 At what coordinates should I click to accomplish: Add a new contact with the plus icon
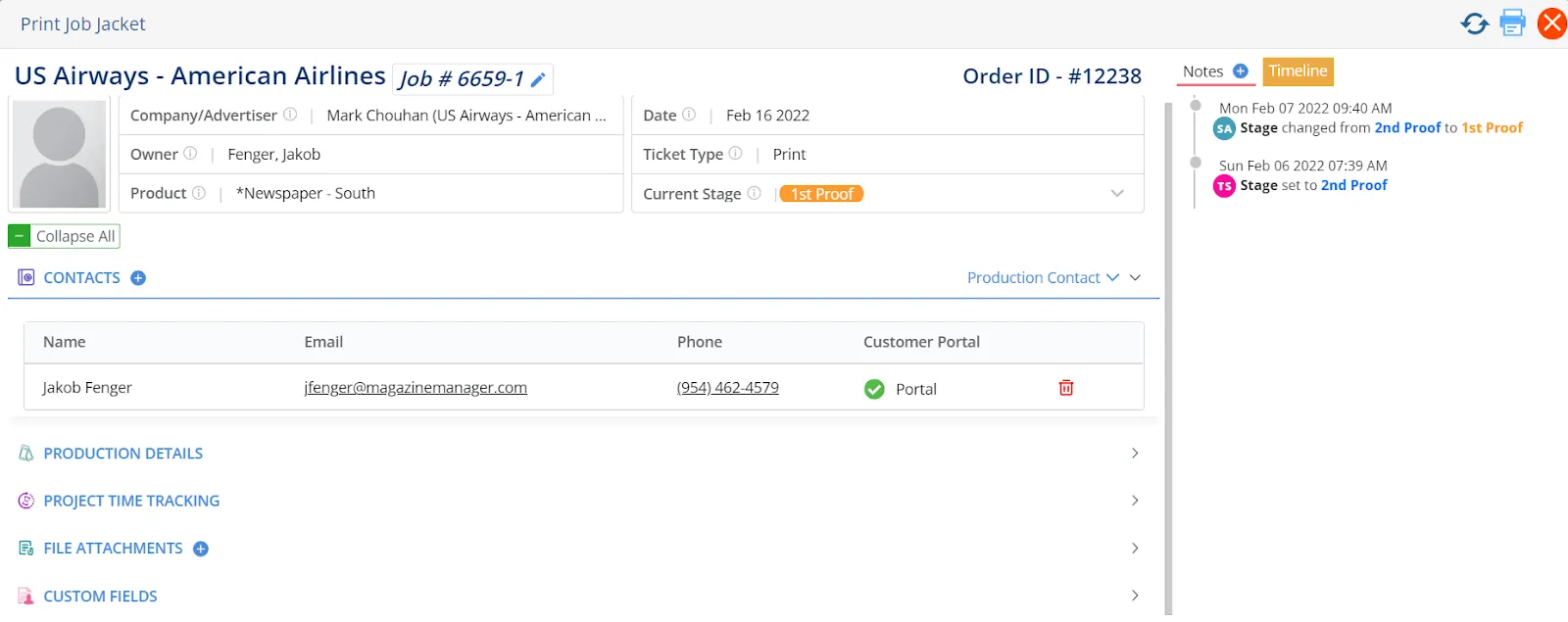click(138, 278)
